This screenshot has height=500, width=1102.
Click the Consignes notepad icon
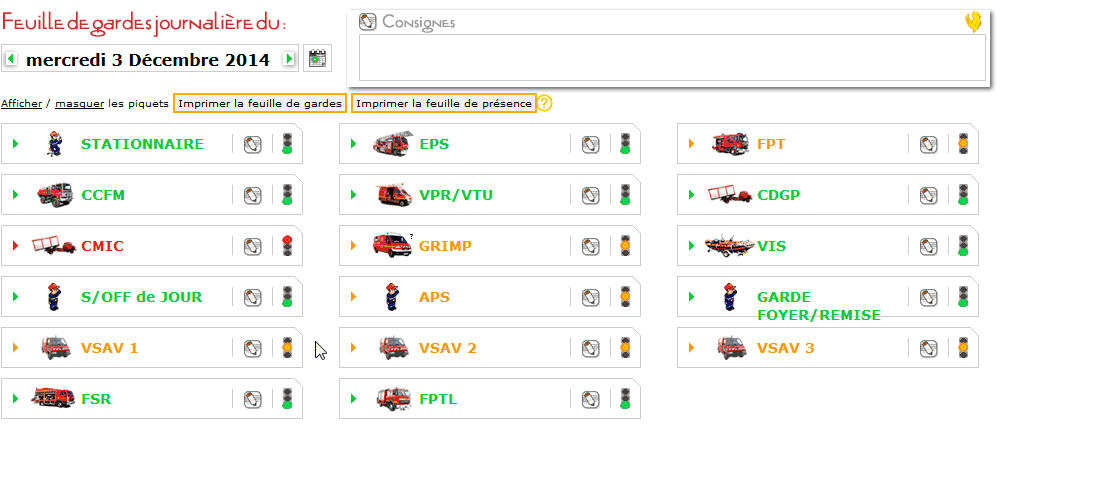pos(368,22)
